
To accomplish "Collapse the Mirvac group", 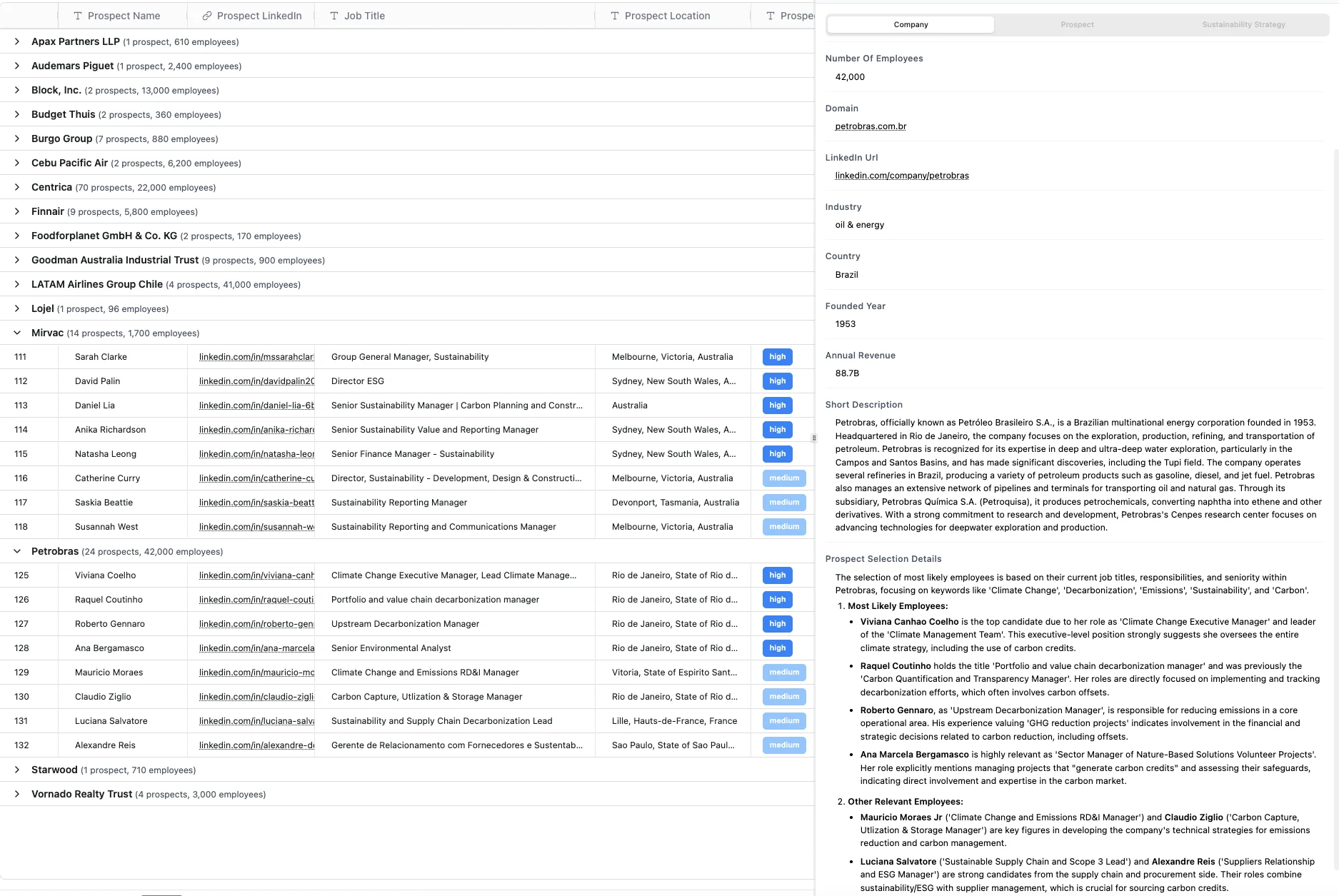I will coord(17,333).
